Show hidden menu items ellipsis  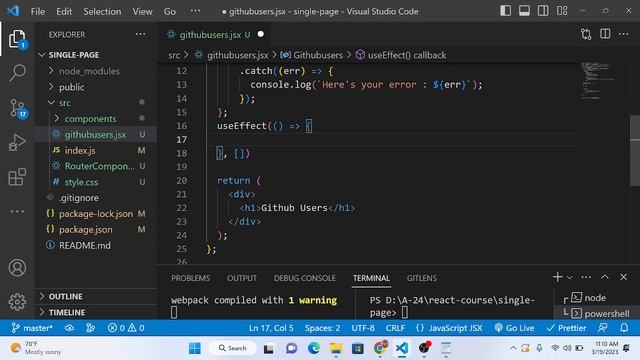[x=196, y=11]
